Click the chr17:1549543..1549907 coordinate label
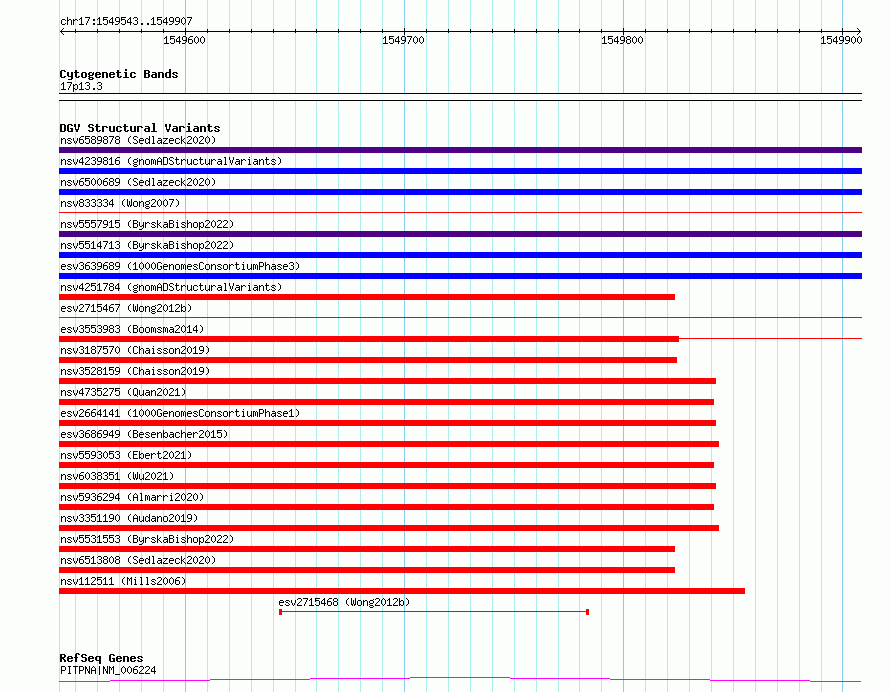Viewport: 890px width, 692px height. pos(126,22)
